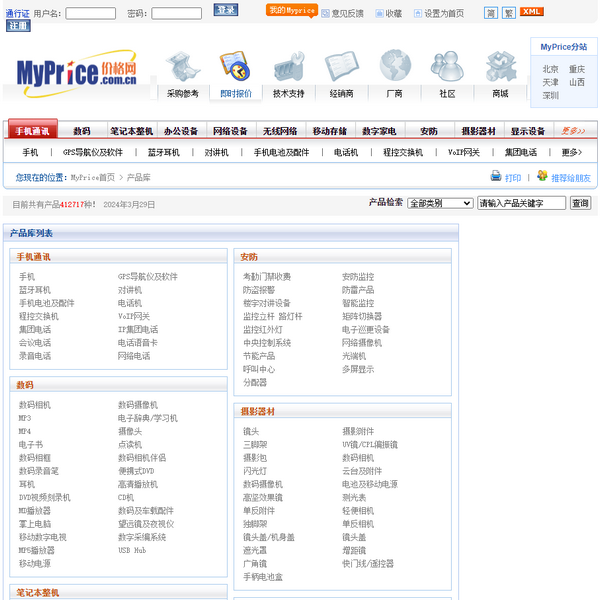The width and height of the screenshot is (600, 600).
Task: Click the 即时报价 nav icon
Action: tap(235, 66)
